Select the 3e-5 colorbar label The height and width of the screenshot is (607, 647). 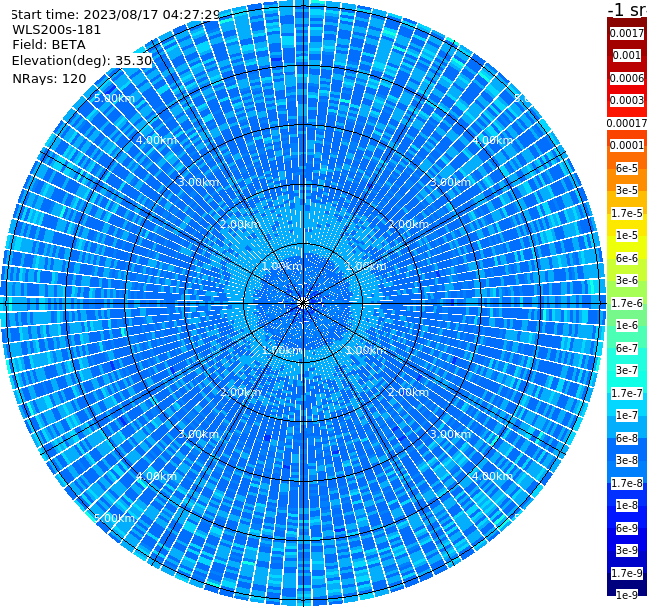pyautogui.click(x=627, y=190)
